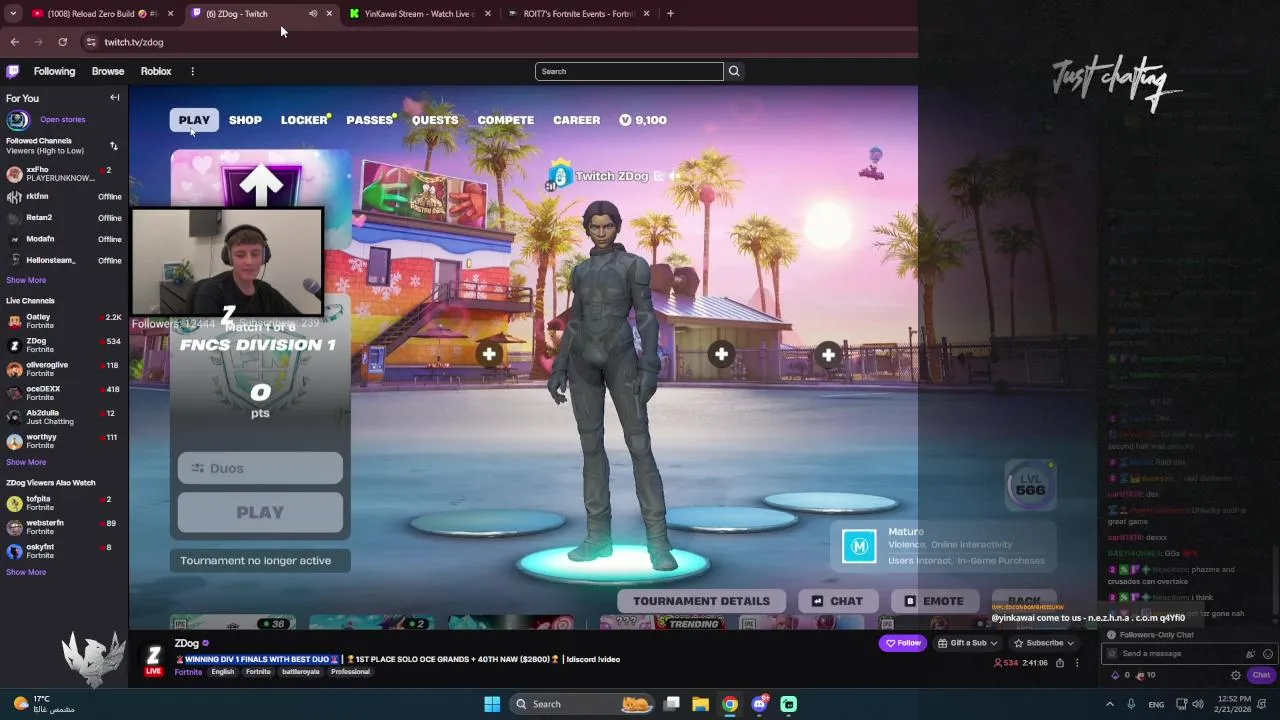Open oskyfnt recommended channel
The width and height of the screenshot is (1280, 720).
(64, 551)
